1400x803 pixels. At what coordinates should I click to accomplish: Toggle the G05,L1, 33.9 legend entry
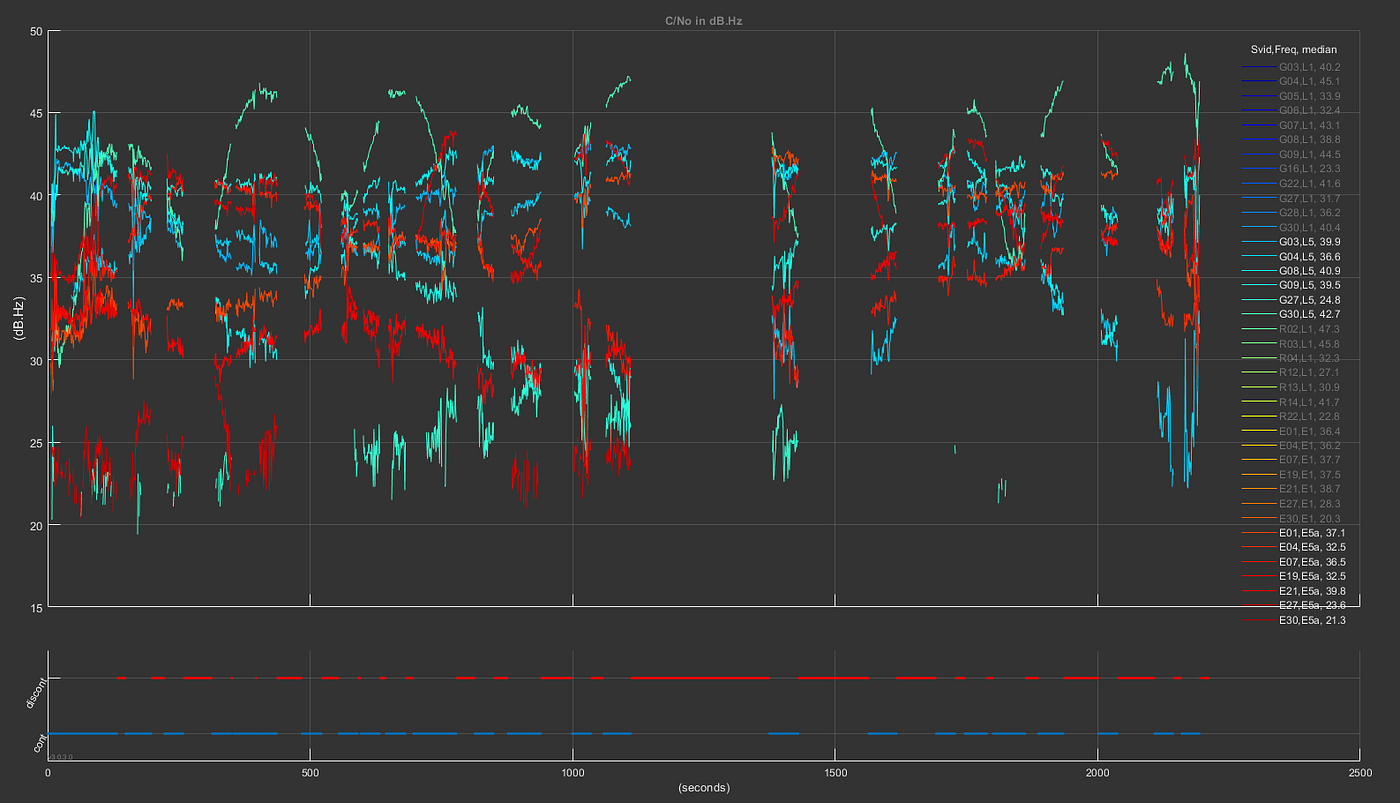tap(1312, 96)
